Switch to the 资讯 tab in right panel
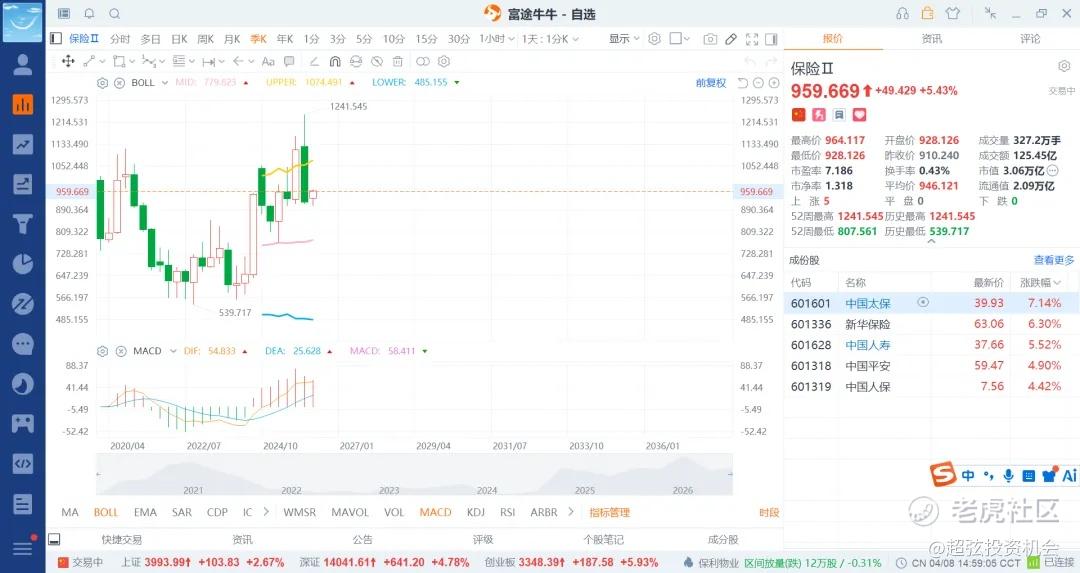The height and width of the screenshot is (573, 1080). click(931, 39)
